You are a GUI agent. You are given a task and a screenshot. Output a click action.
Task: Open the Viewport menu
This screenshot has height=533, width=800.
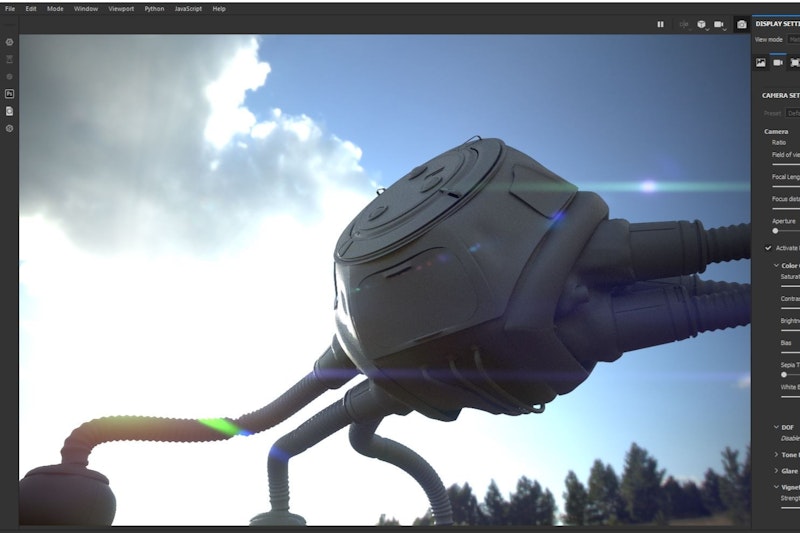click(120, 8)
